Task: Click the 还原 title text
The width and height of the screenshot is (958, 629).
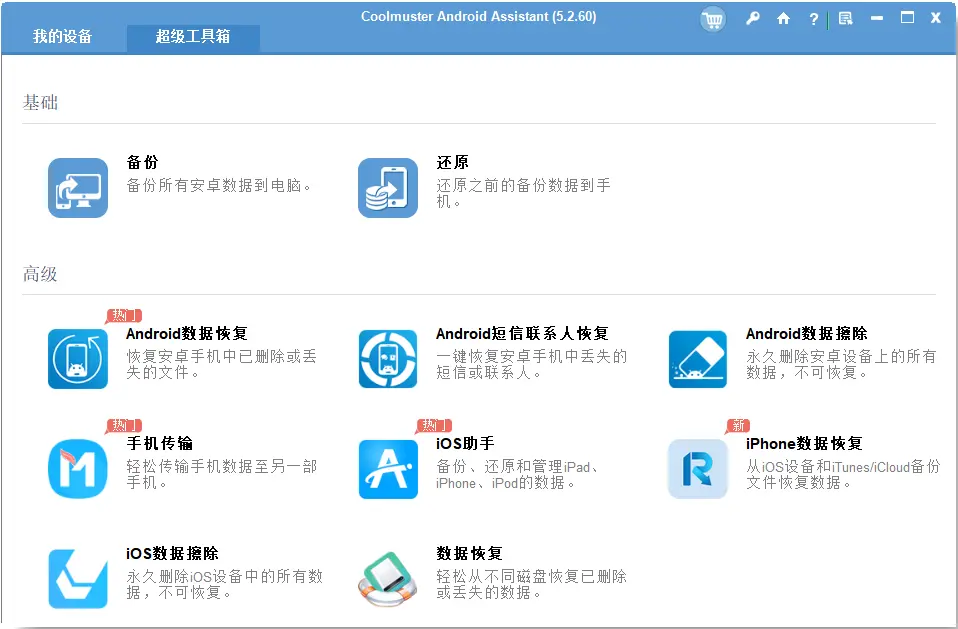Action: [453, 162]
